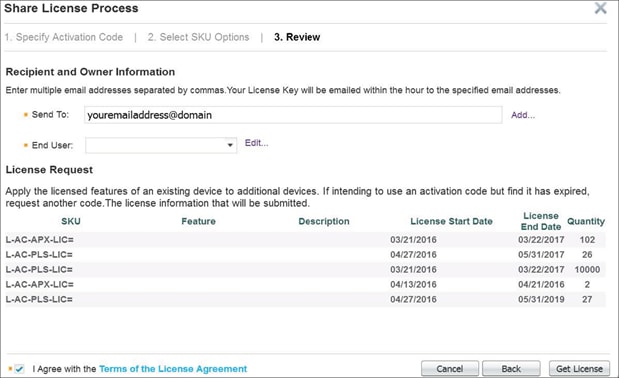Viewport: 619px width, 378px height.
Task: Sort by License Start Date header
Action: point(451,221)
